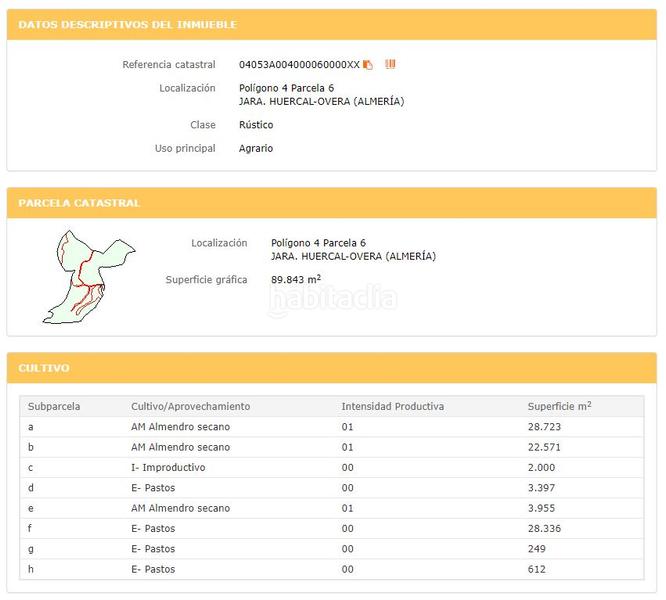Click the 'Datos descriptivos del inmueble' header
The image size is (666, 600).
[128, 24]
